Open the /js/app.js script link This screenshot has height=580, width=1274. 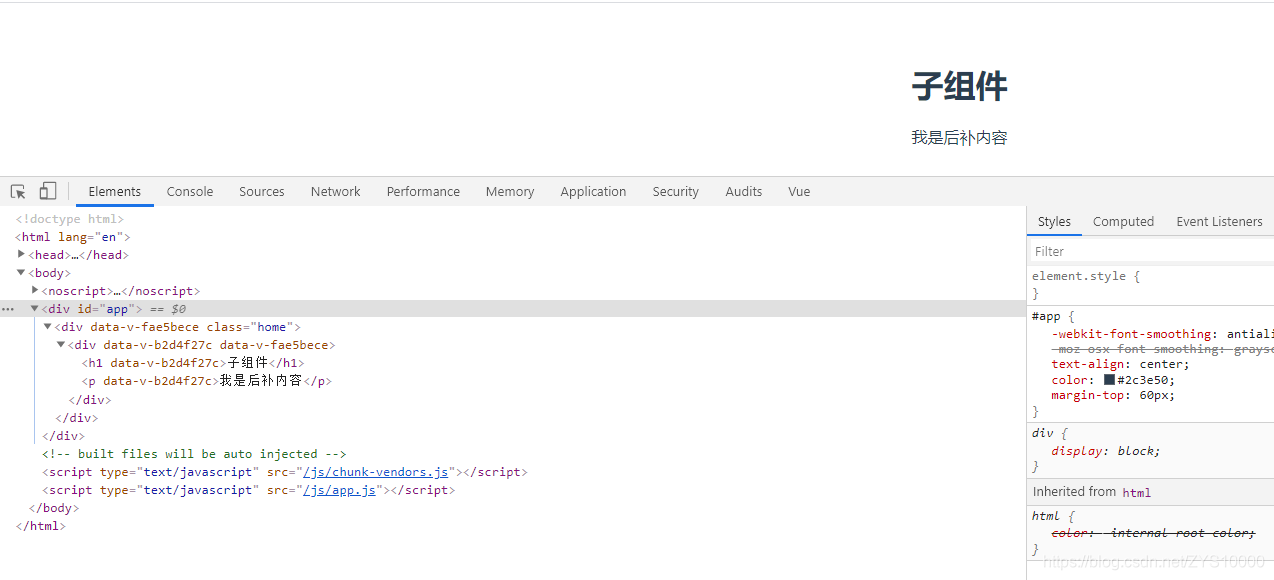click(x=340, y=490)
